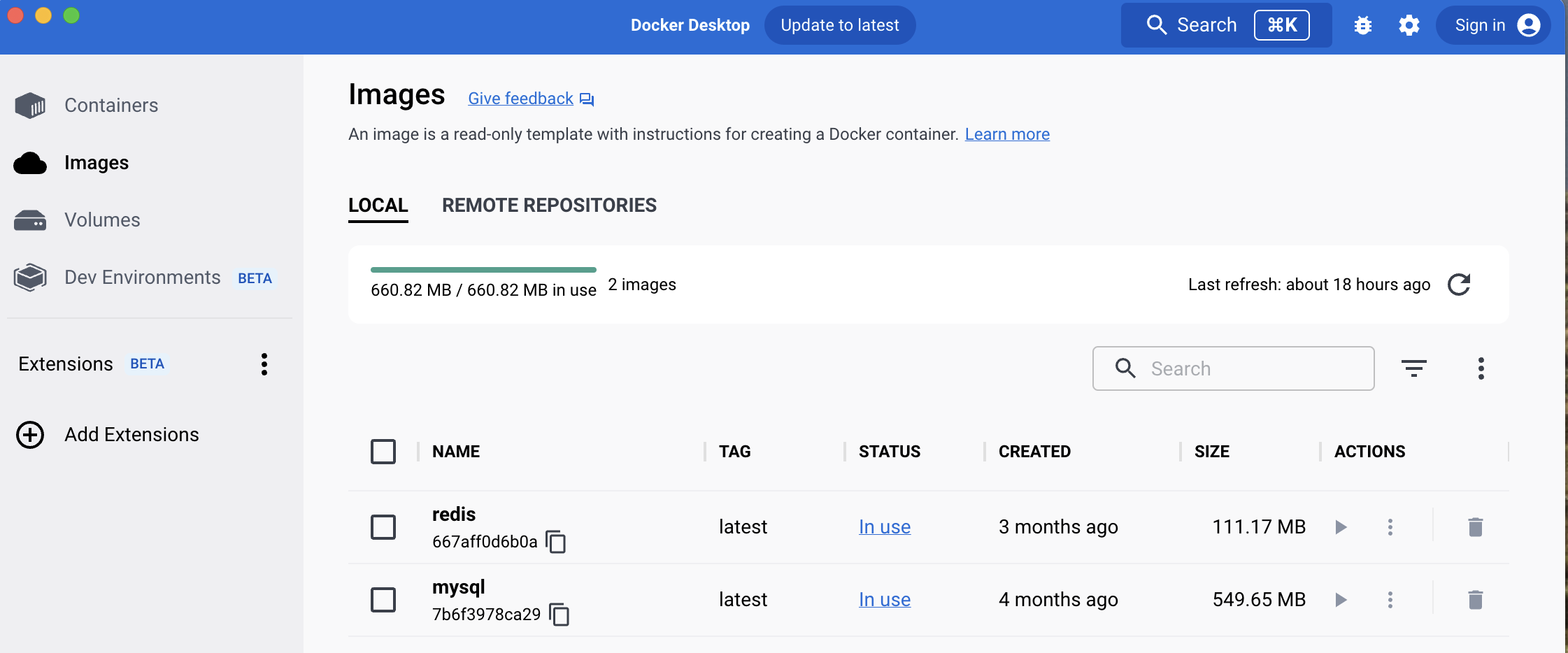Click the 2 images count text
This screenshot has width=1568, height=653.
642,285
